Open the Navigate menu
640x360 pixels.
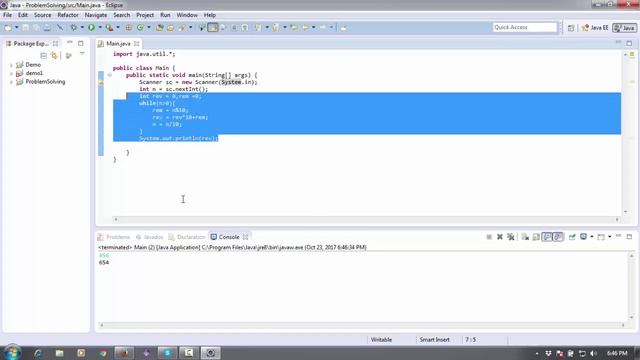click(96, 15)
